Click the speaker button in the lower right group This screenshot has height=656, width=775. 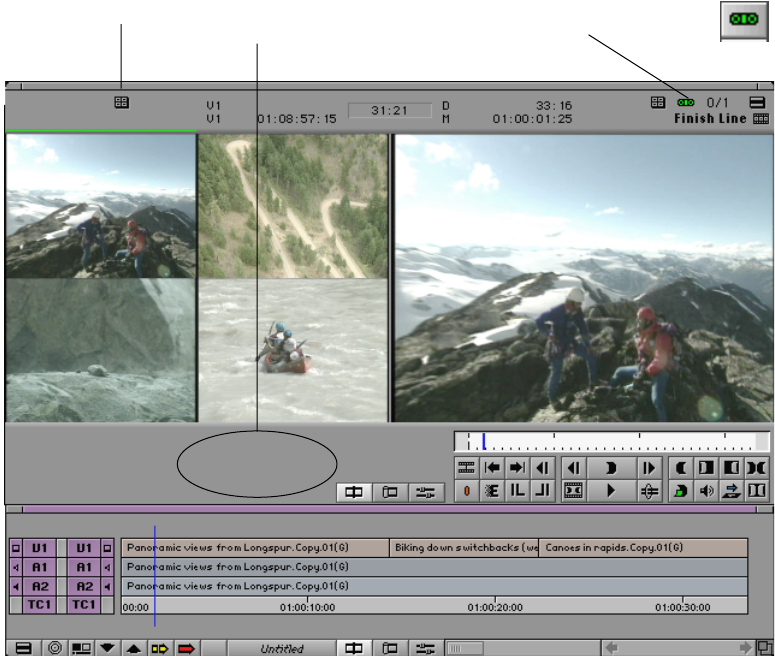click(x=706, y=490)
